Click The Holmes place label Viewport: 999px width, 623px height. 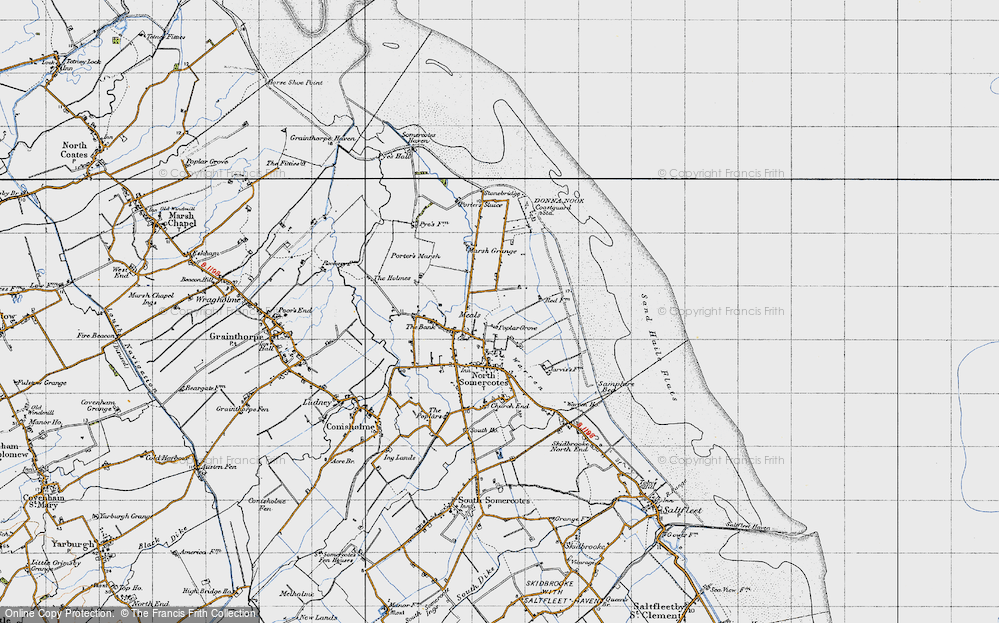[x=392, y=278]
